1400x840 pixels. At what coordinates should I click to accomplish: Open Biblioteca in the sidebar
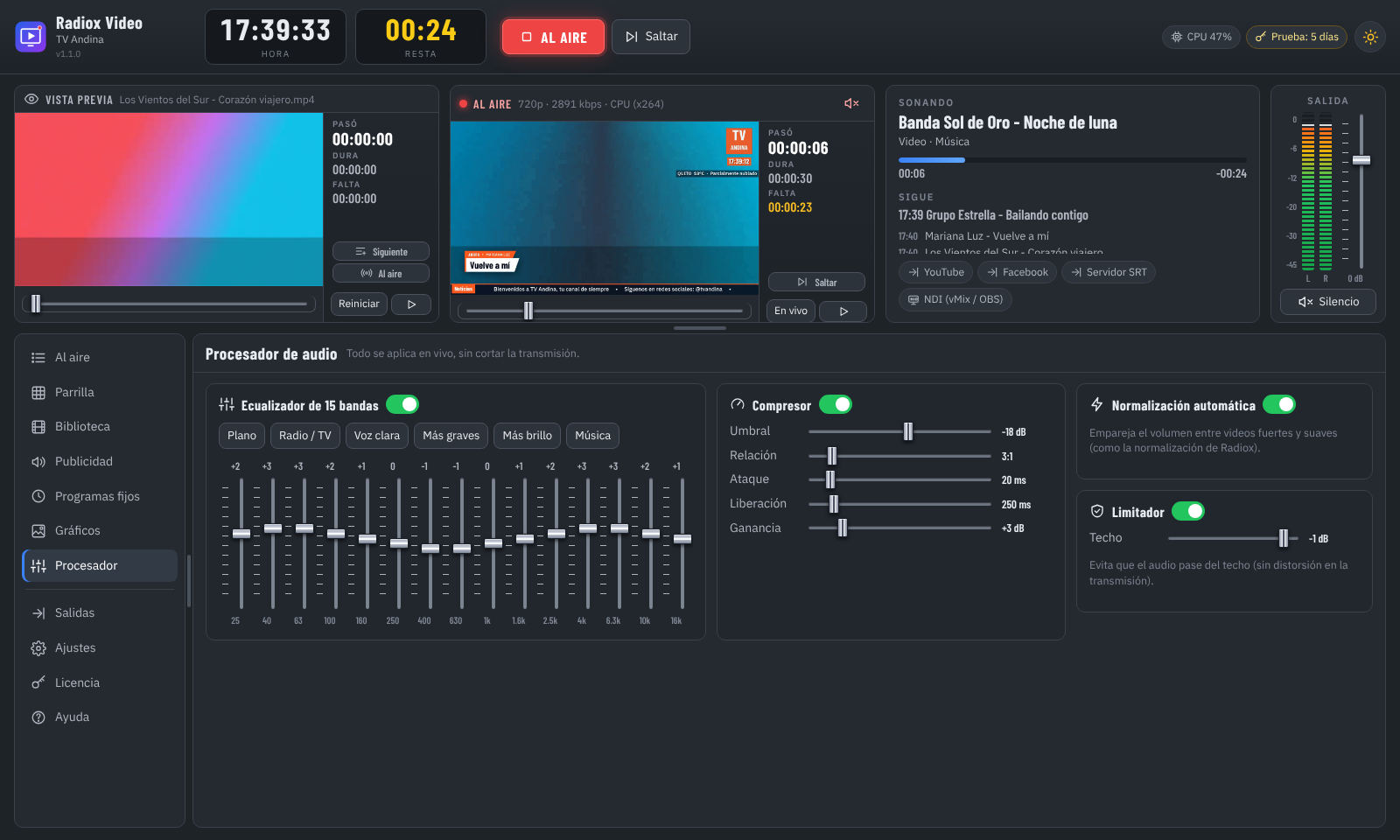(x=100, y=427)
